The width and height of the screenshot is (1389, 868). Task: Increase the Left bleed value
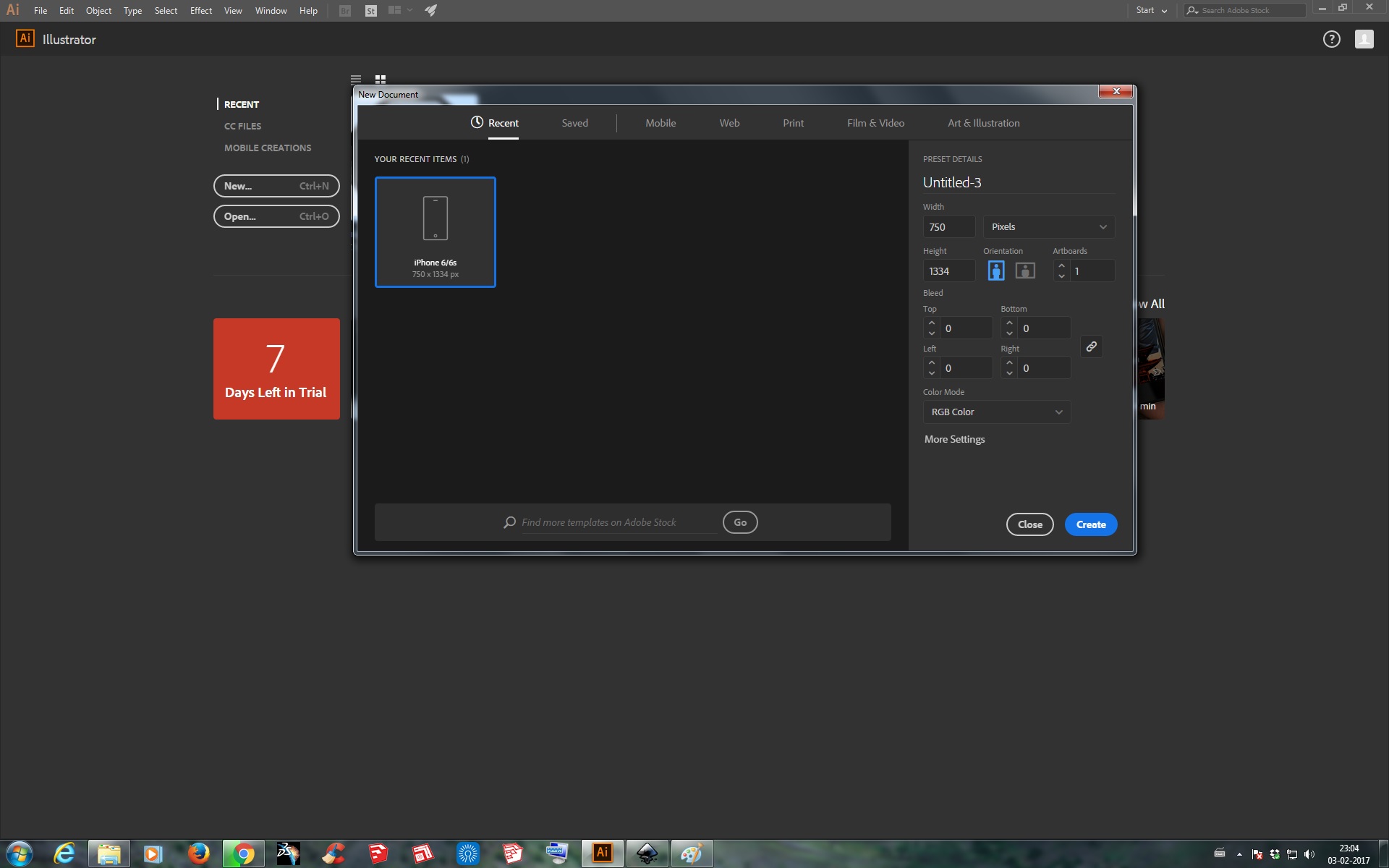932,363
